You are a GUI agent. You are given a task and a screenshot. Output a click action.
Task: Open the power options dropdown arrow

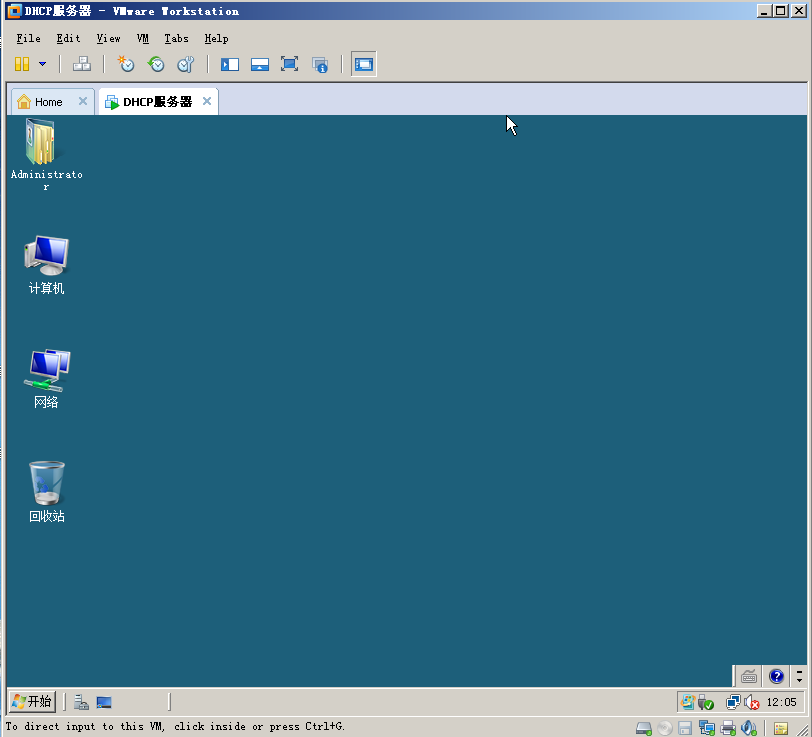click(42, 64)
